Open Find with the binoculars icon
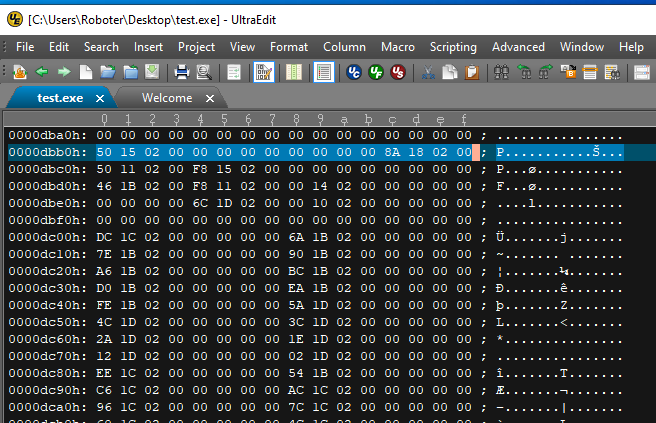Image resolution: width=656 pixels, height=423 pixels. pyautogui.click(x=501, y=72)
